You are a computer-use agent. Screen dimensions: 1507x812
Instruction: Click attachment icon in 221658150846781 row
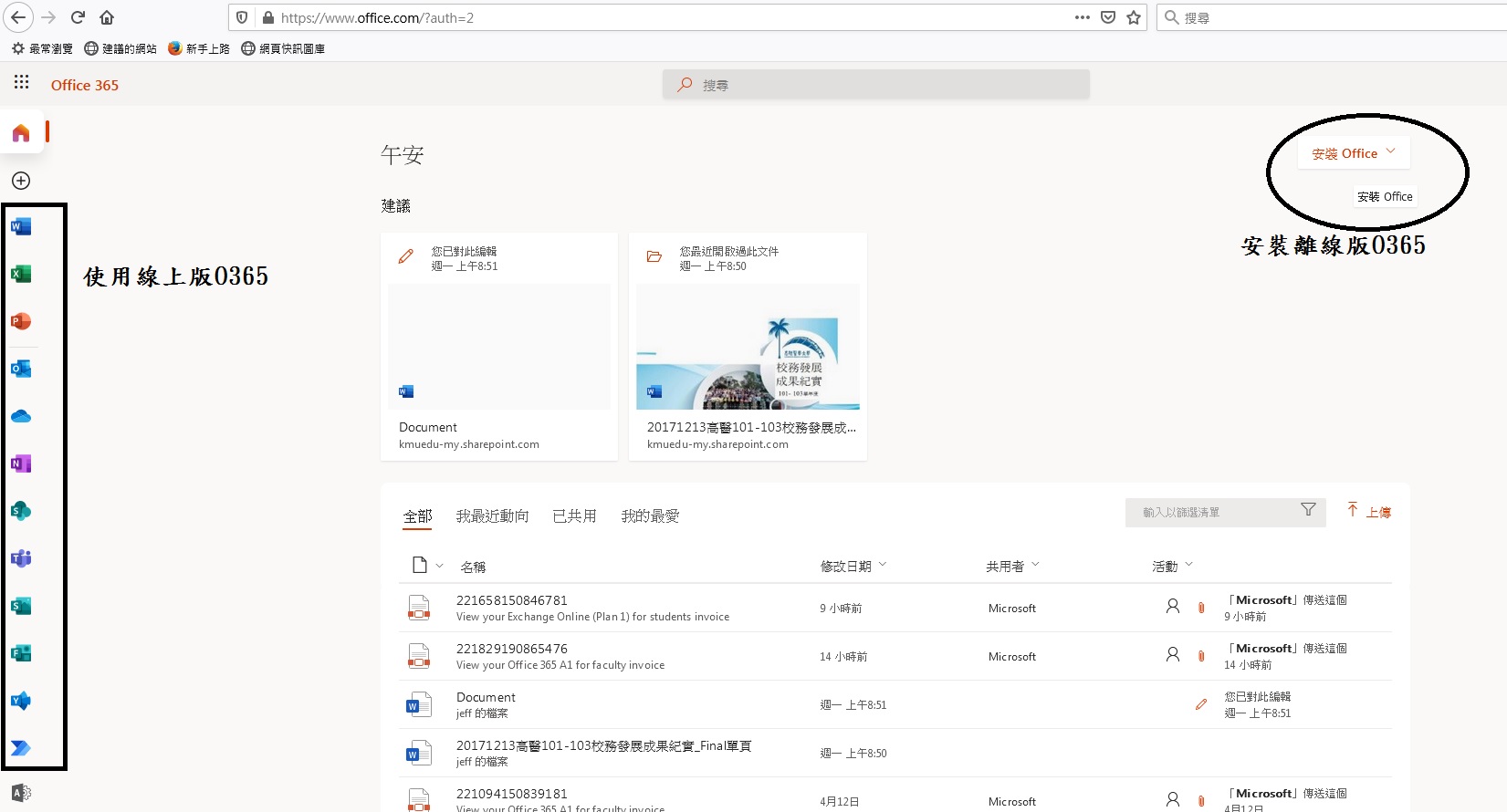point(1201,607)
